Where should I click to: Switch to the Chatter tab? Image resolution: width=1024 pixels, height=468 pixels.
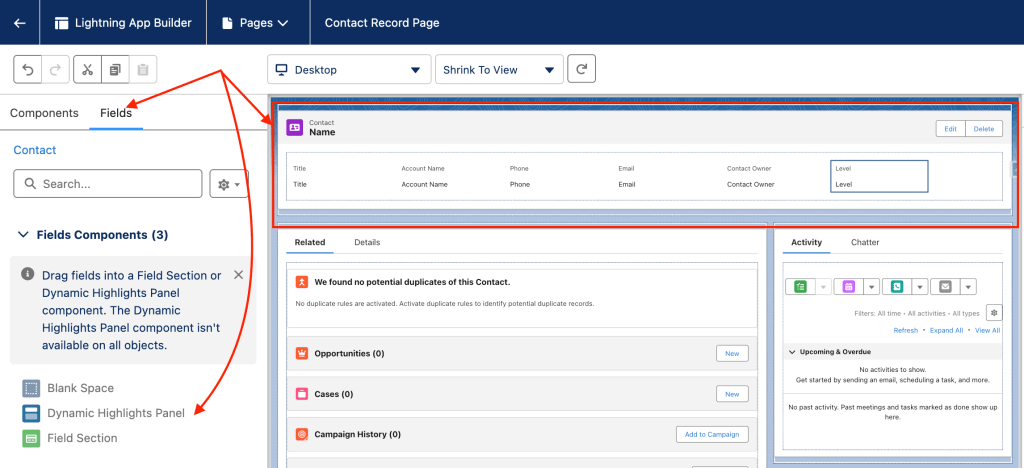coord(865,242)
